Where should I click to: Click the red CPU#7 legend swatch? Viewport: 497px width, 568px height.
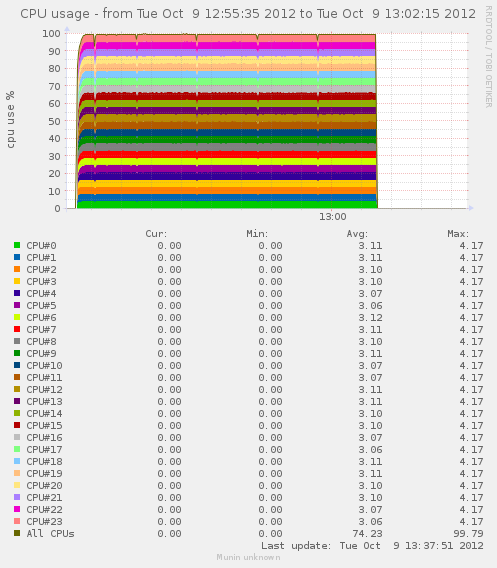tap(17, 329)
